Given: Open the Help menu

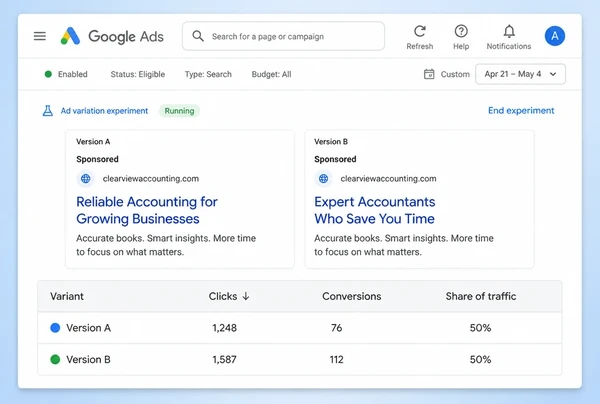Looking at the screenshot, I should pyautogui.click(x=461, y=37).
